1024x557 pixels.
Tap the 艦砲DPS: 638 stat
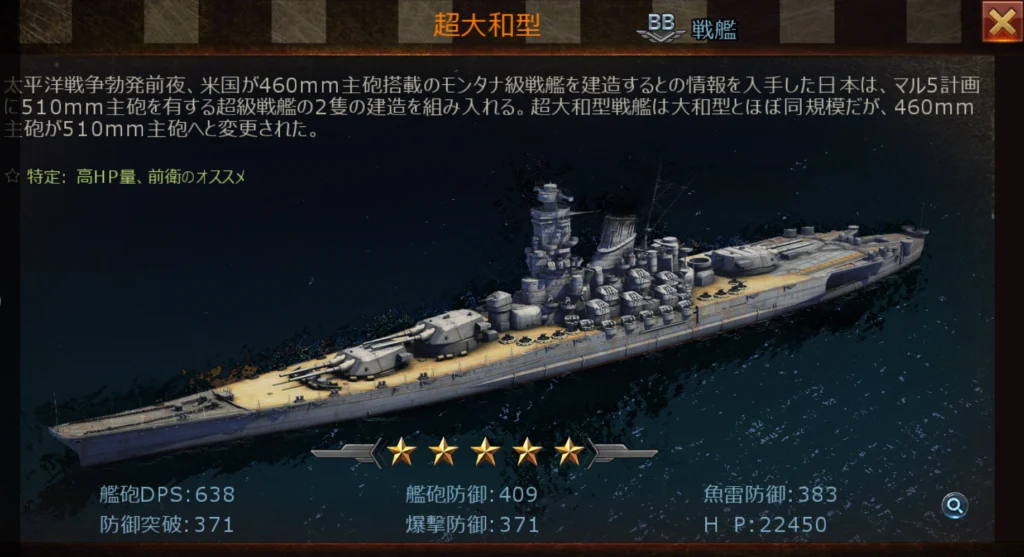(167, 494)
